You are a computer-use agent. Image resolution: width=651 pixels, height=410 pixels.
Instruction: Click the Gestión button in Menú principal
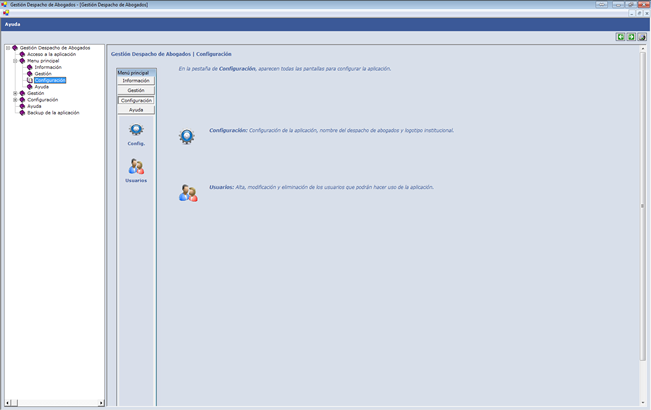click(x=136, y=90)
